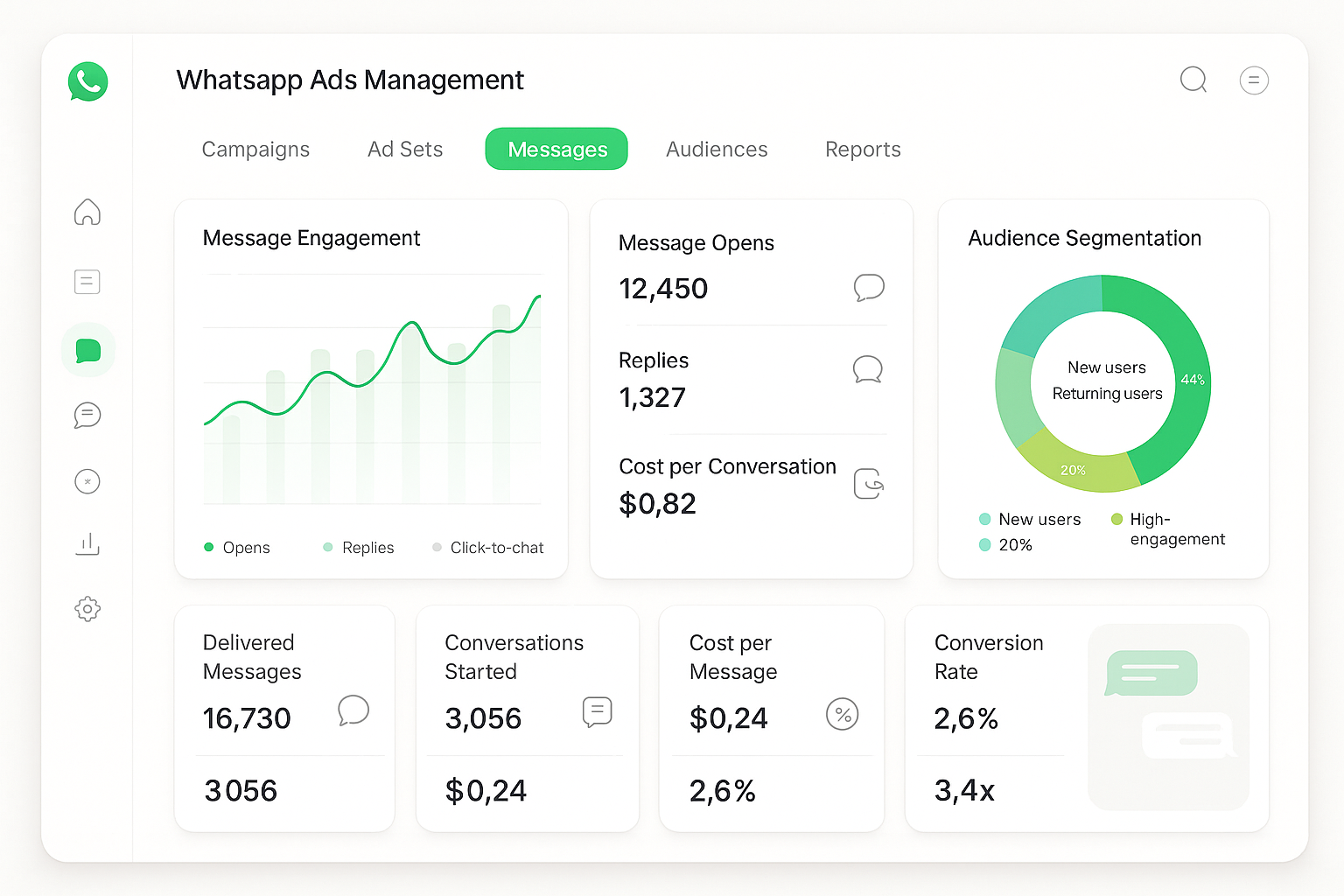1344x896 pixels.
Task: Select the circled asterisk icon in the sidebar
Action: coord(87,481)
